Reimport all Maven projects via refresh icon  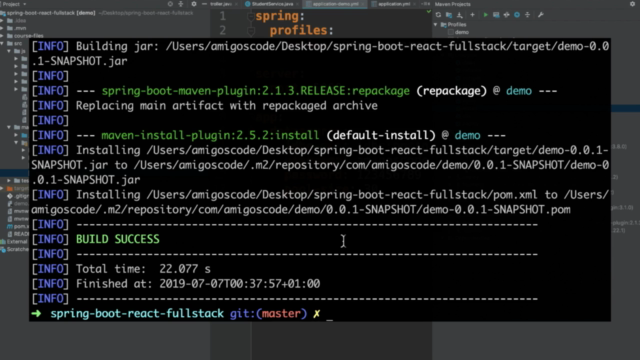point(438,15)
